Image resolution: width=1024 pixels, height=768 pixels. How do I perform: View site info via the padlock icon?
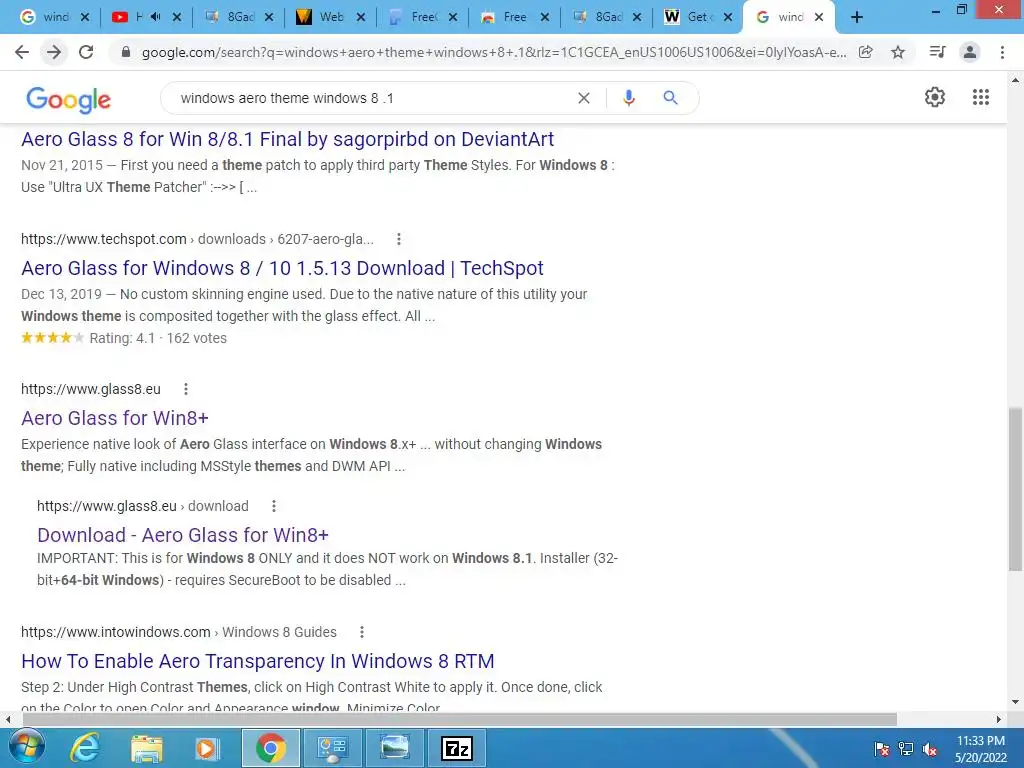[x=127, y=52]
